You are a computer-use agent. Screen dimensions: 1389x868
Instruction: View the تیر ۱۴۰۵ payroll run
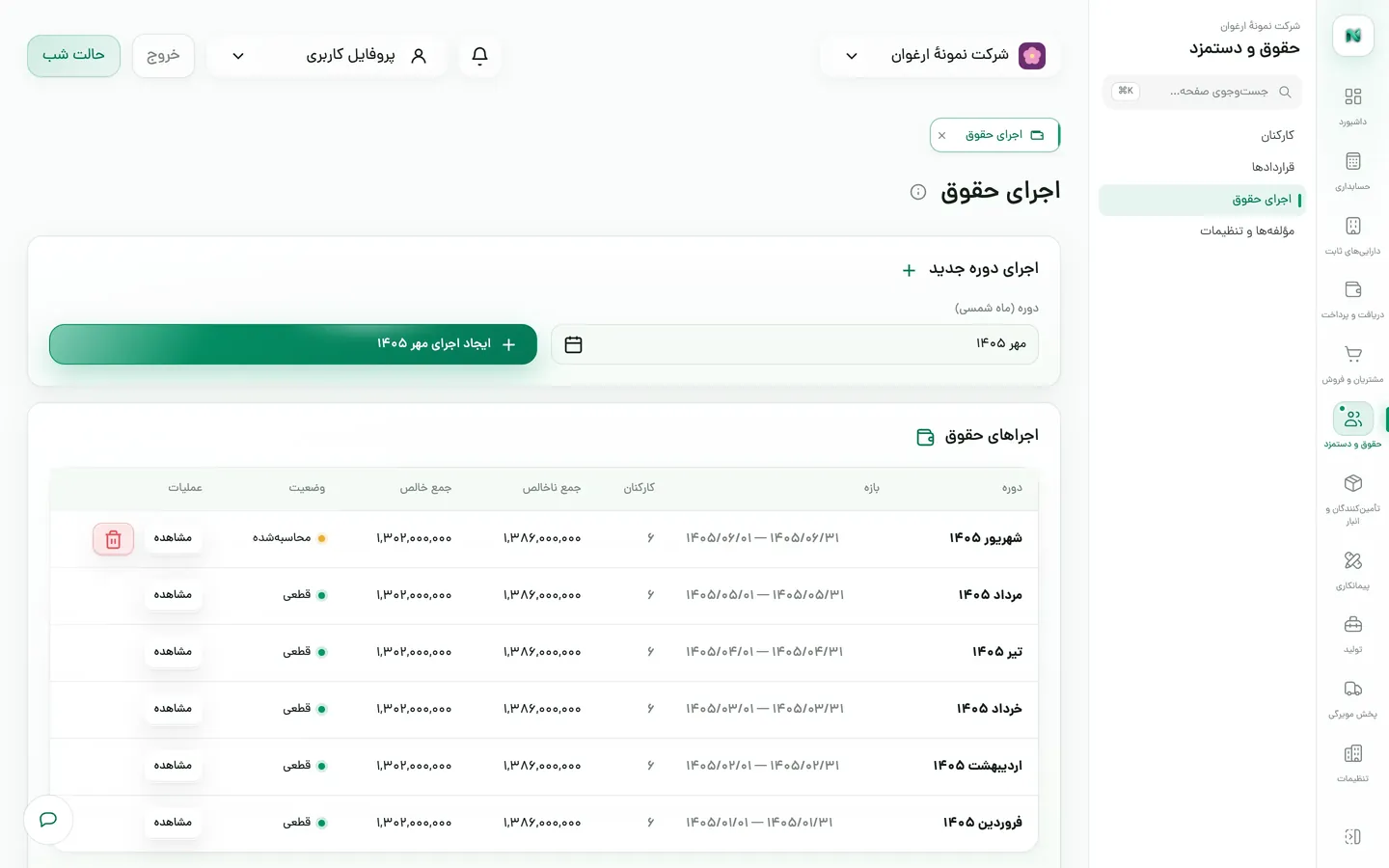pos(173,652)
